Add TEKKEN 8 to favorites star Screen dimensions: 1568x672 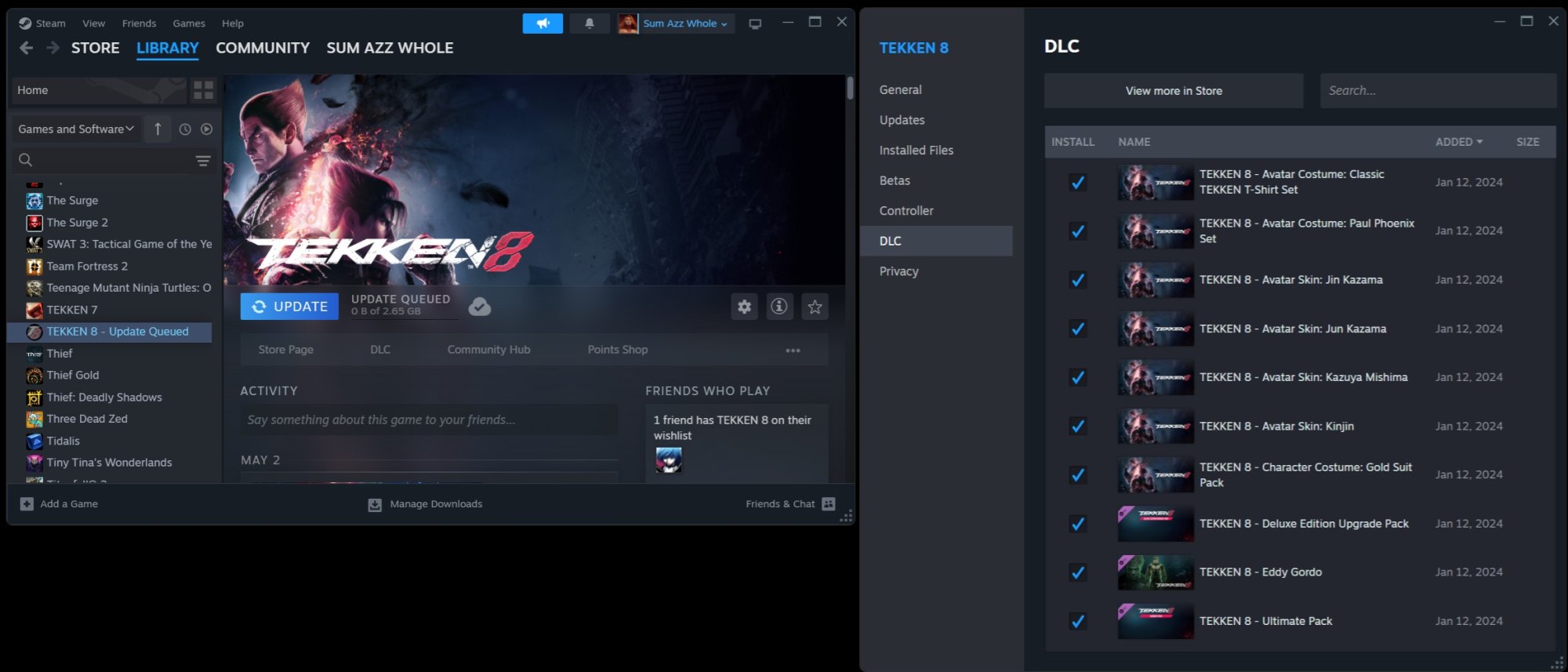[x=815, y=307]
